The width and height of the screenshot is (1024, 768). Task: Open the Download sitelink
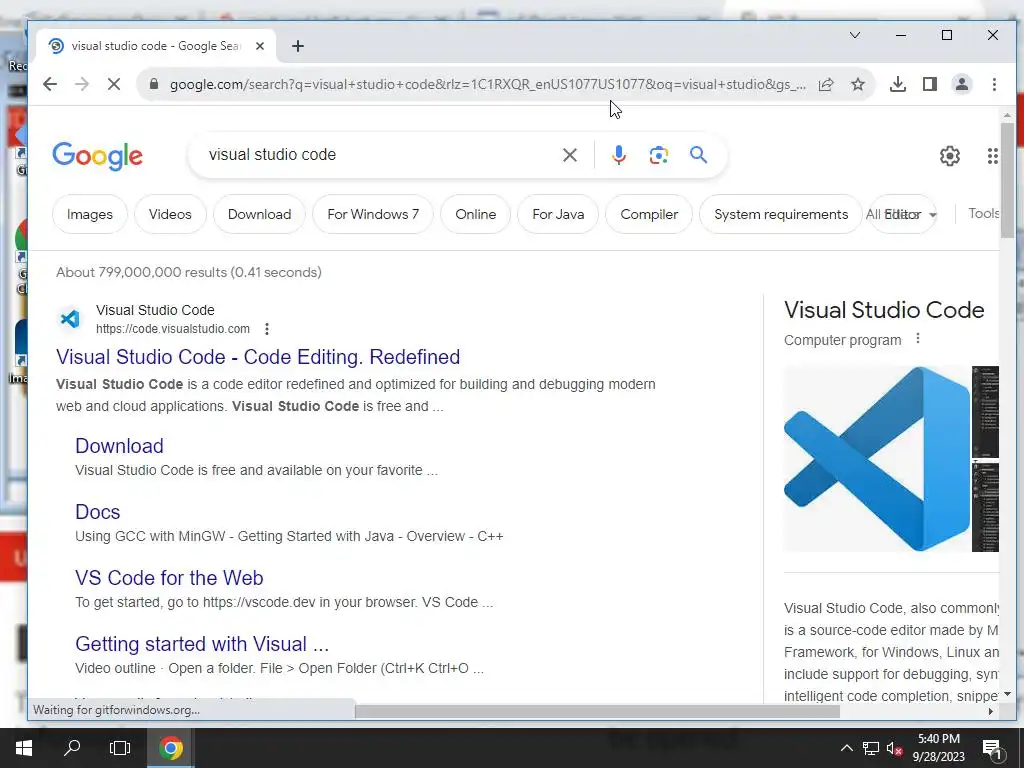coord(120,446)
